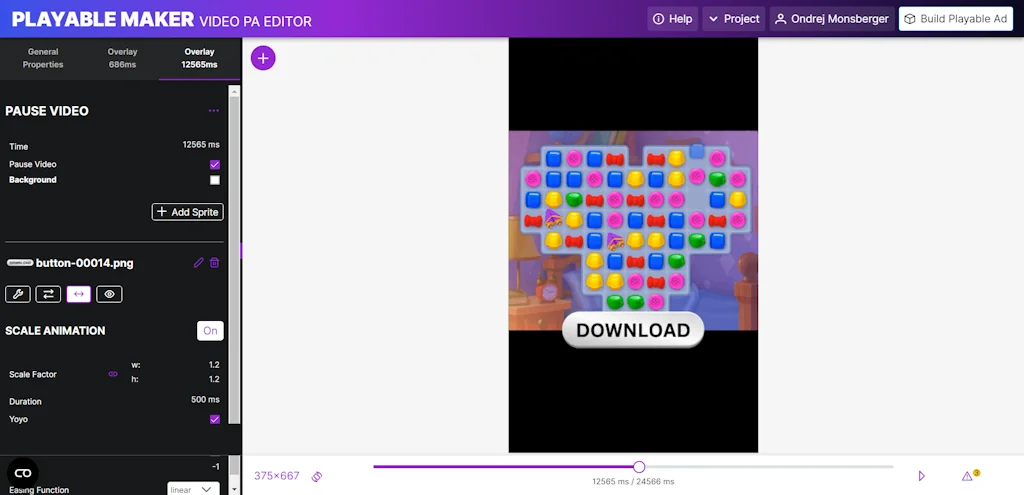Click Build Playable Ad button
The height and width of the screenshot is (495, 1024).
pyautogui.click(x=955, y=19)
